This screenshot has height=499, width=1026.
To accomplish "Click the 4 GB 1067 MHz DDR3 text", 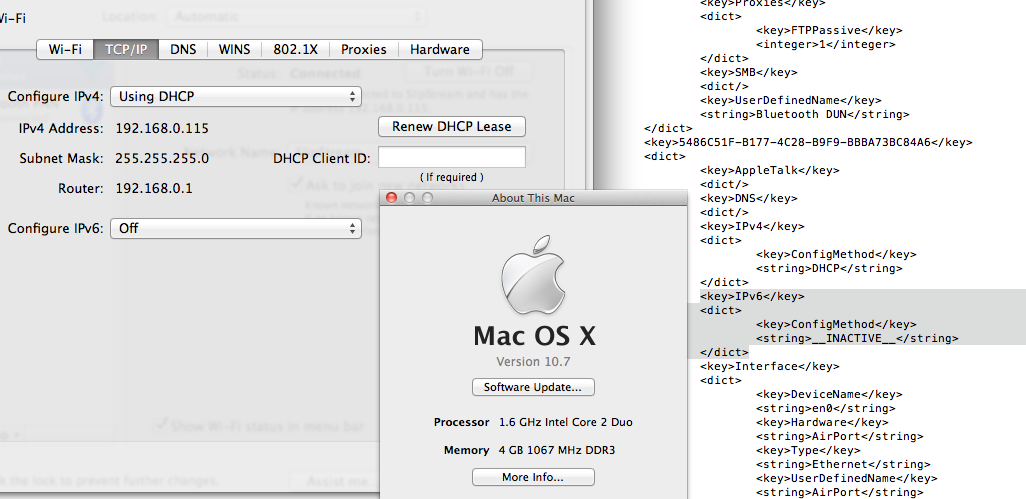I will 557,450.
